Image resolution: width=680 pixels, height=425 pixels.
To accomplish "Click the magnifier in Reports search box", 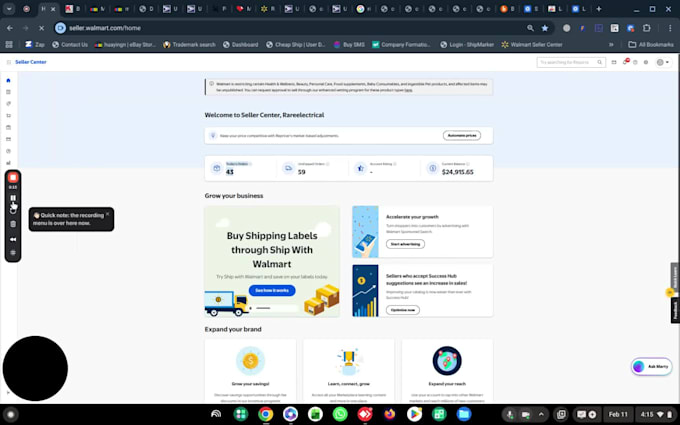I will [x=600, y=62].
